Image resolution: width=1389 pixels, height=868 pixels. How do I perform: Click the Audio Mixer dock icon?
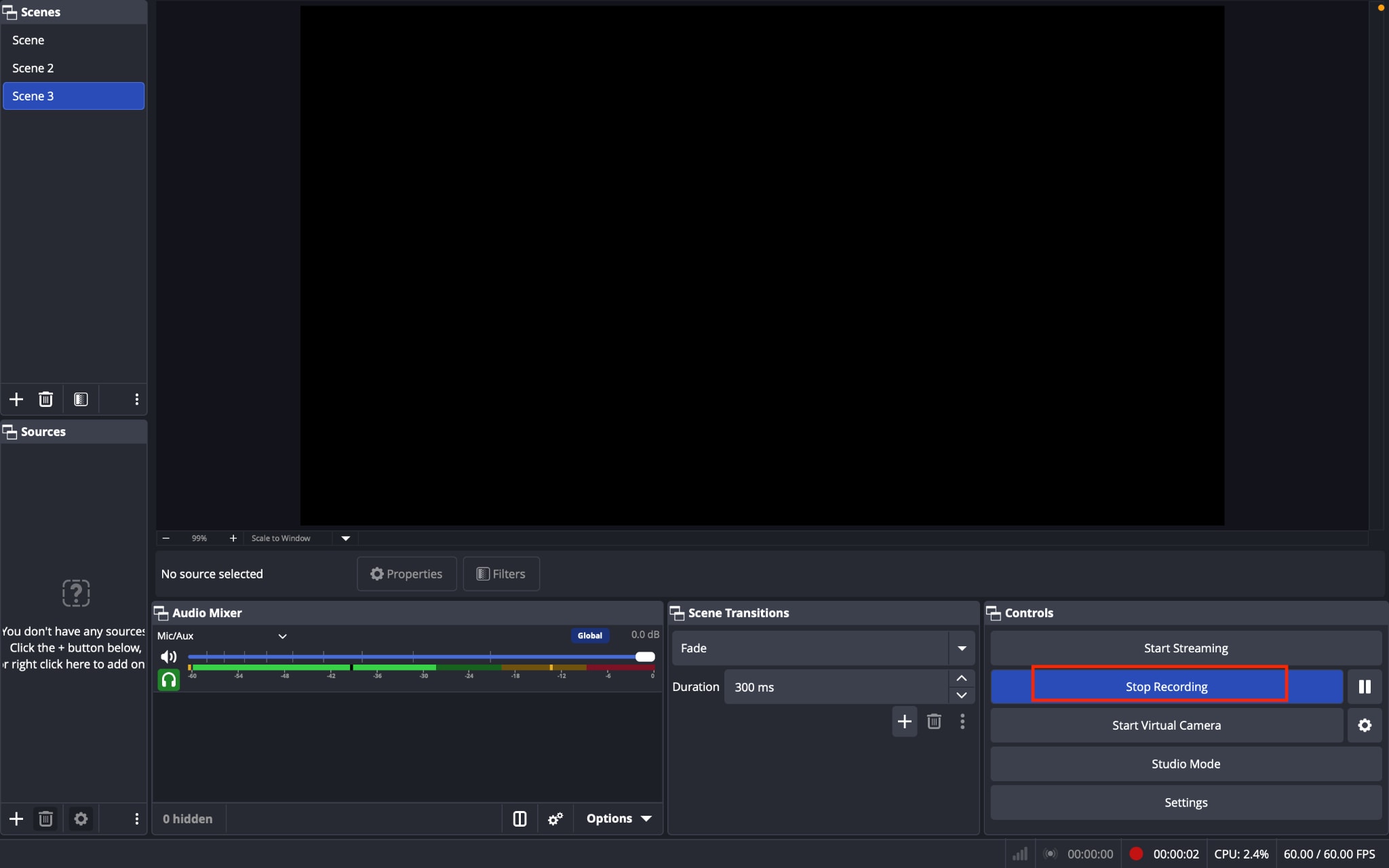pyautogui.click(x=161, y=613)
